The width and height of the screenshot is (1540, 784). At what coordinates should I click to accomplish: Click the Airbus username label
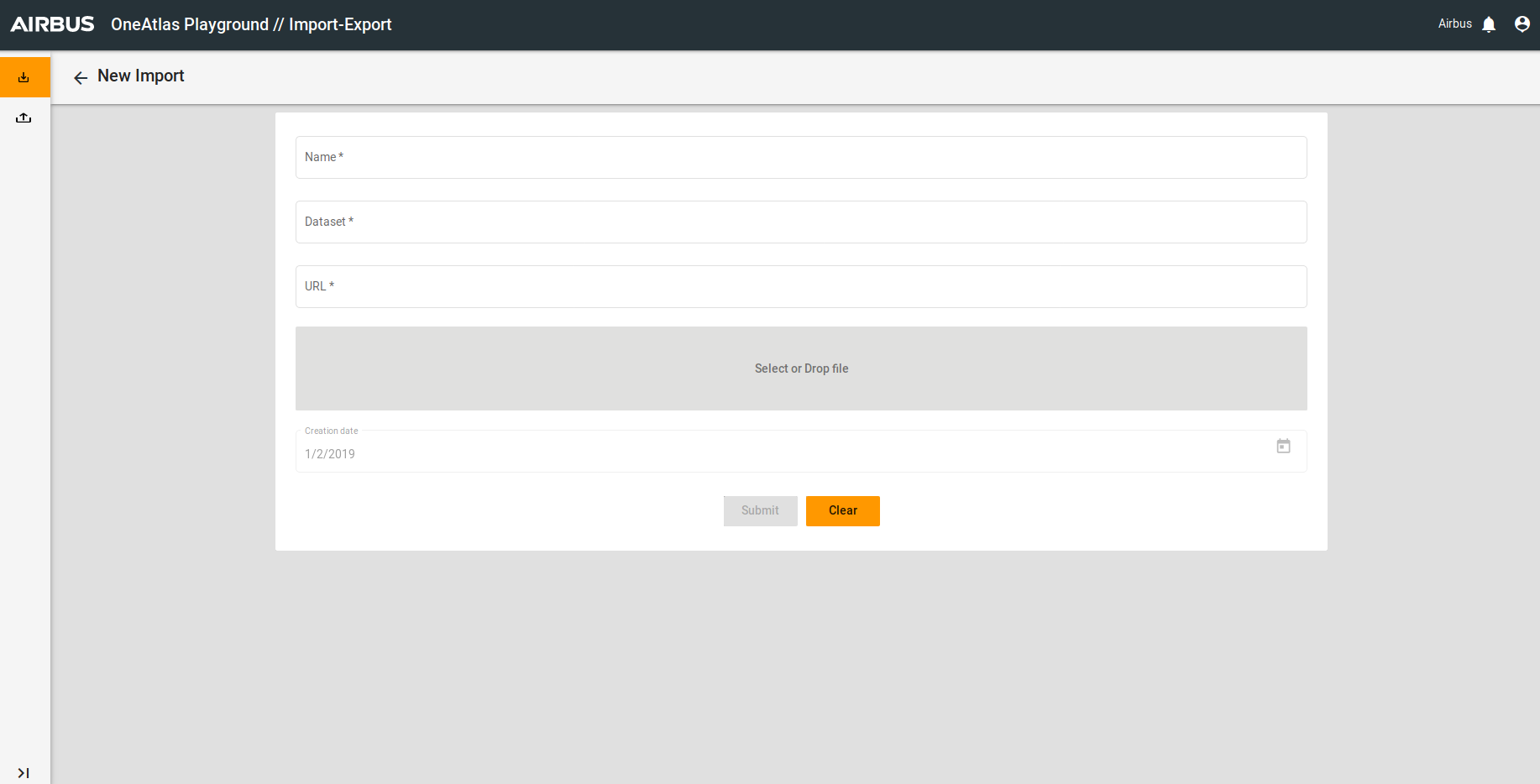tap(1454, 24)
